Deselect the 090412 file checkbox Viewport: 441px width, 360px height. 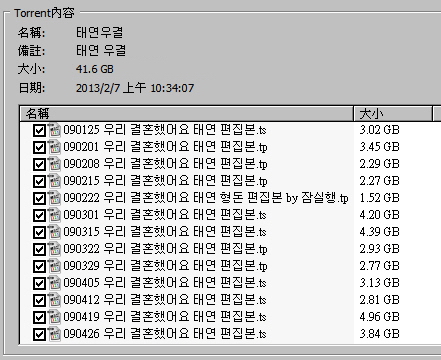[x=39, y=300]
